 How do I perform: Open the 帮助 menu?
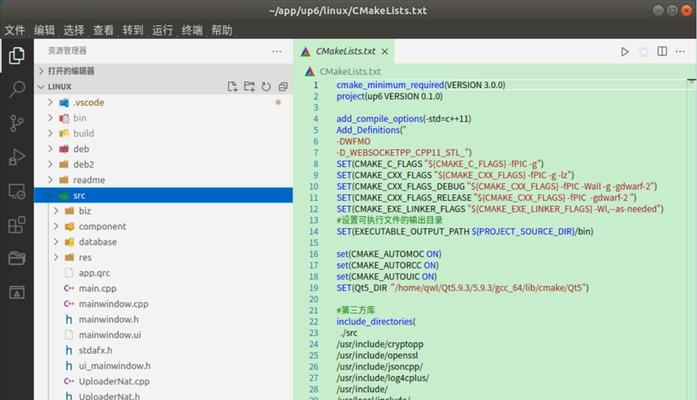222,30
